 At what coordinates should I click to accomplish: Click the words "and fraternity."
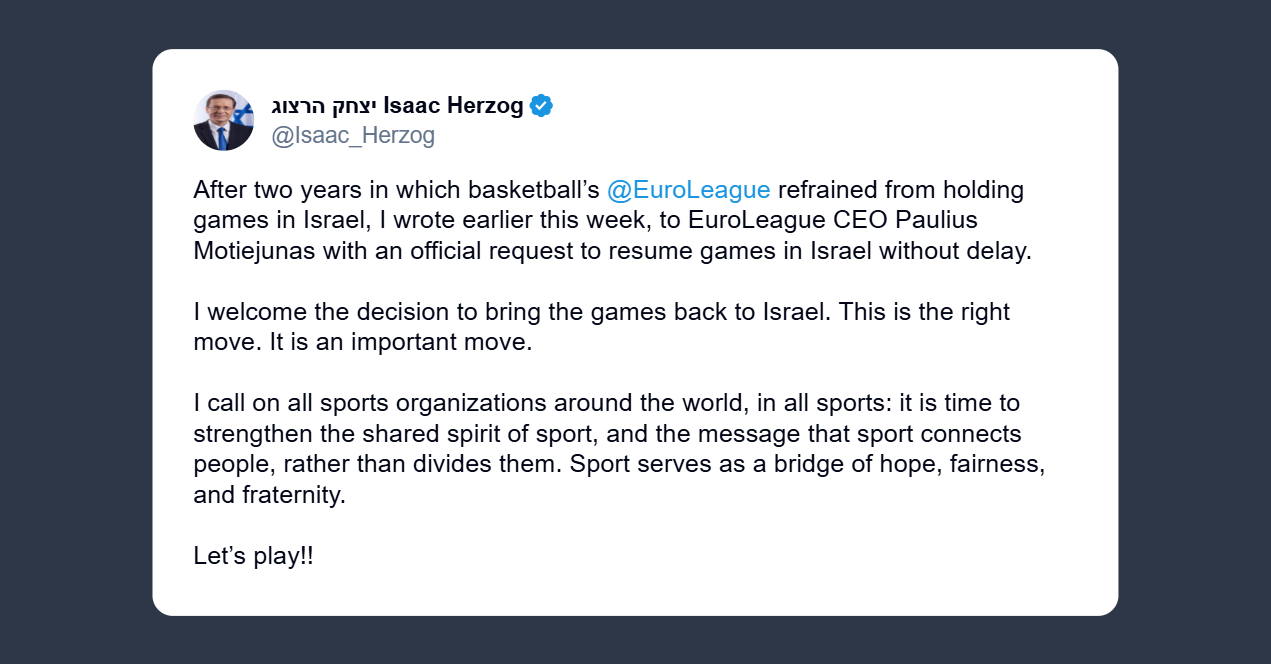point(269,494)
